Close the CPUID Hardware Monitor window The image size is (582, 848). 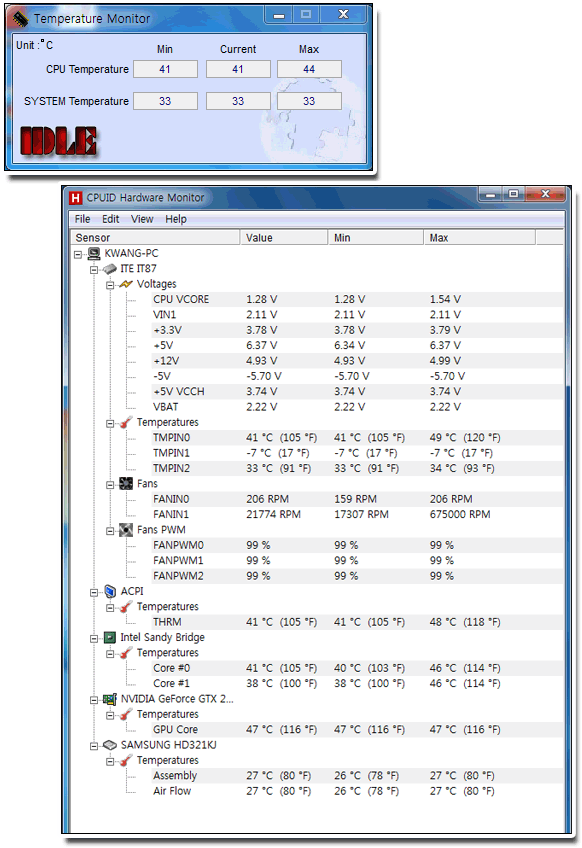point(546,194)
